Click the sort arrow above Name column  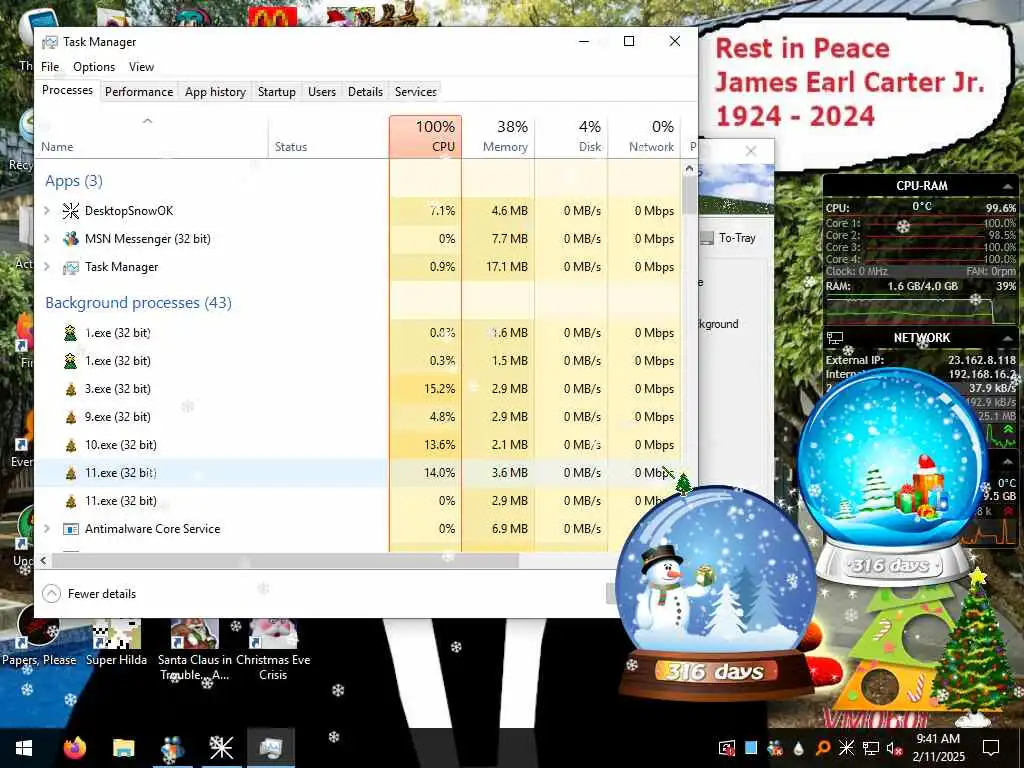click(x=148, y=121)
